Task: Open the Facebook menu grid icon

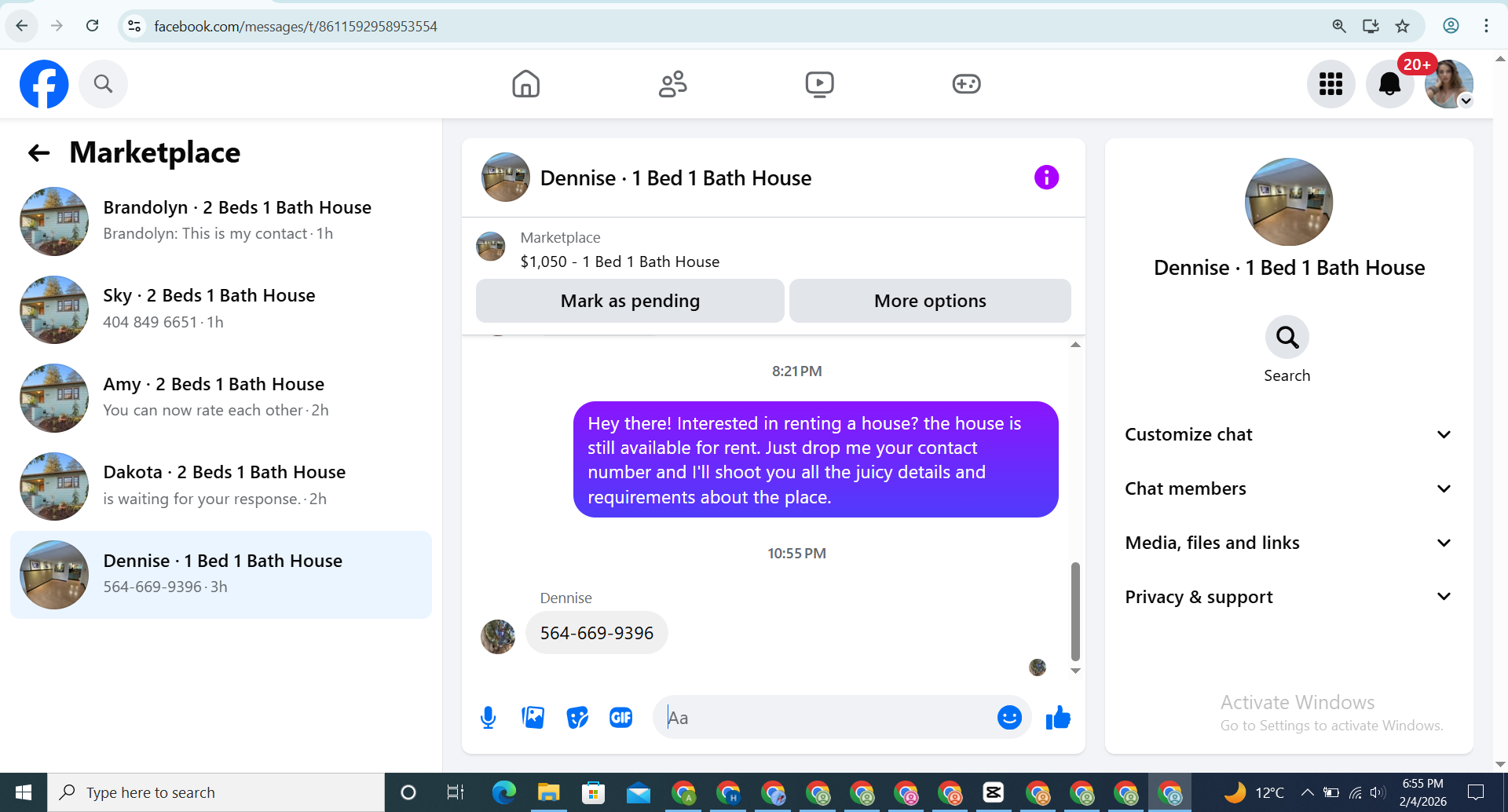Action: tap(1330, 84)
